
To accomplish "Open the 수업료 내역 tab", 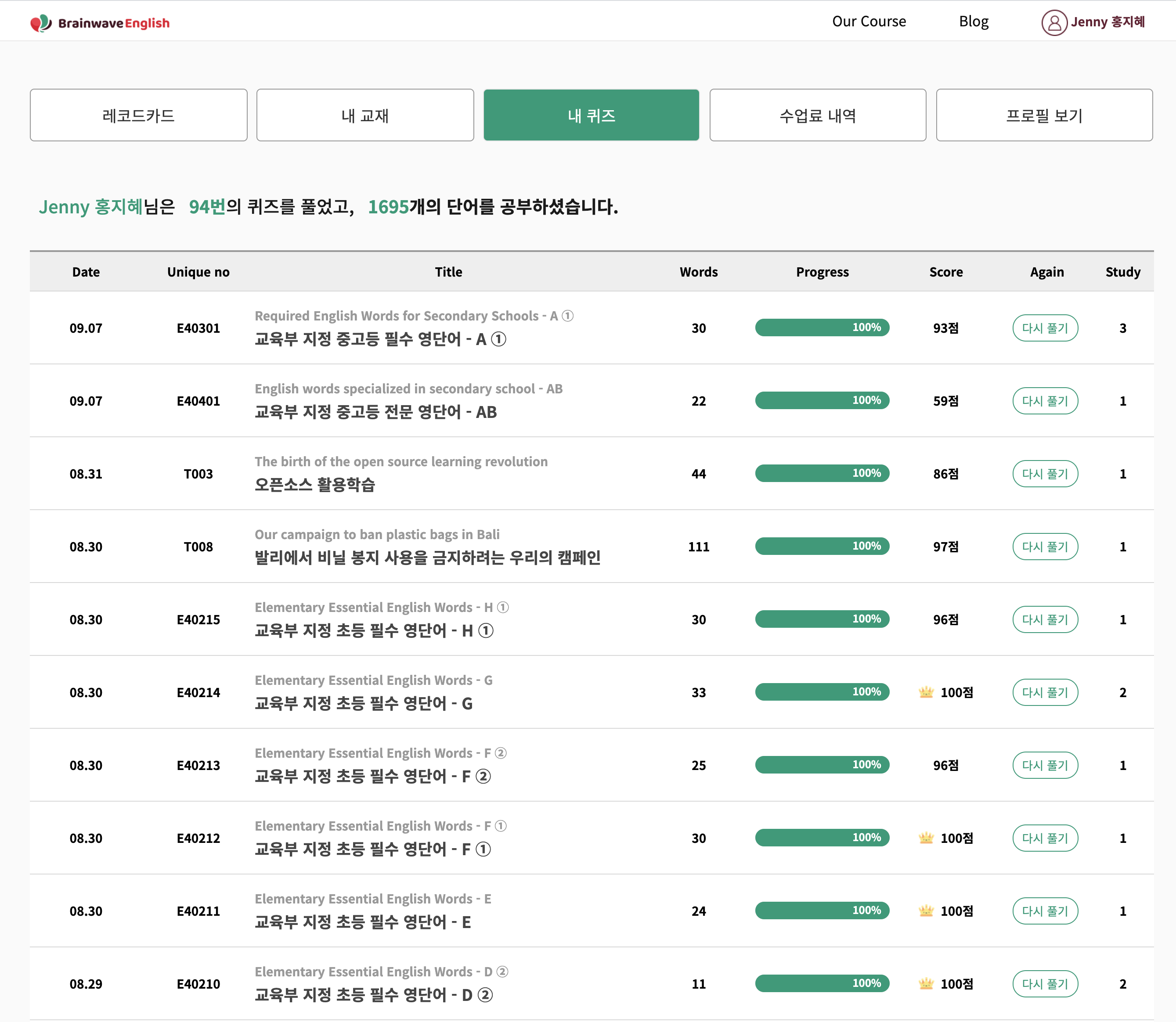I will point(818,115).
